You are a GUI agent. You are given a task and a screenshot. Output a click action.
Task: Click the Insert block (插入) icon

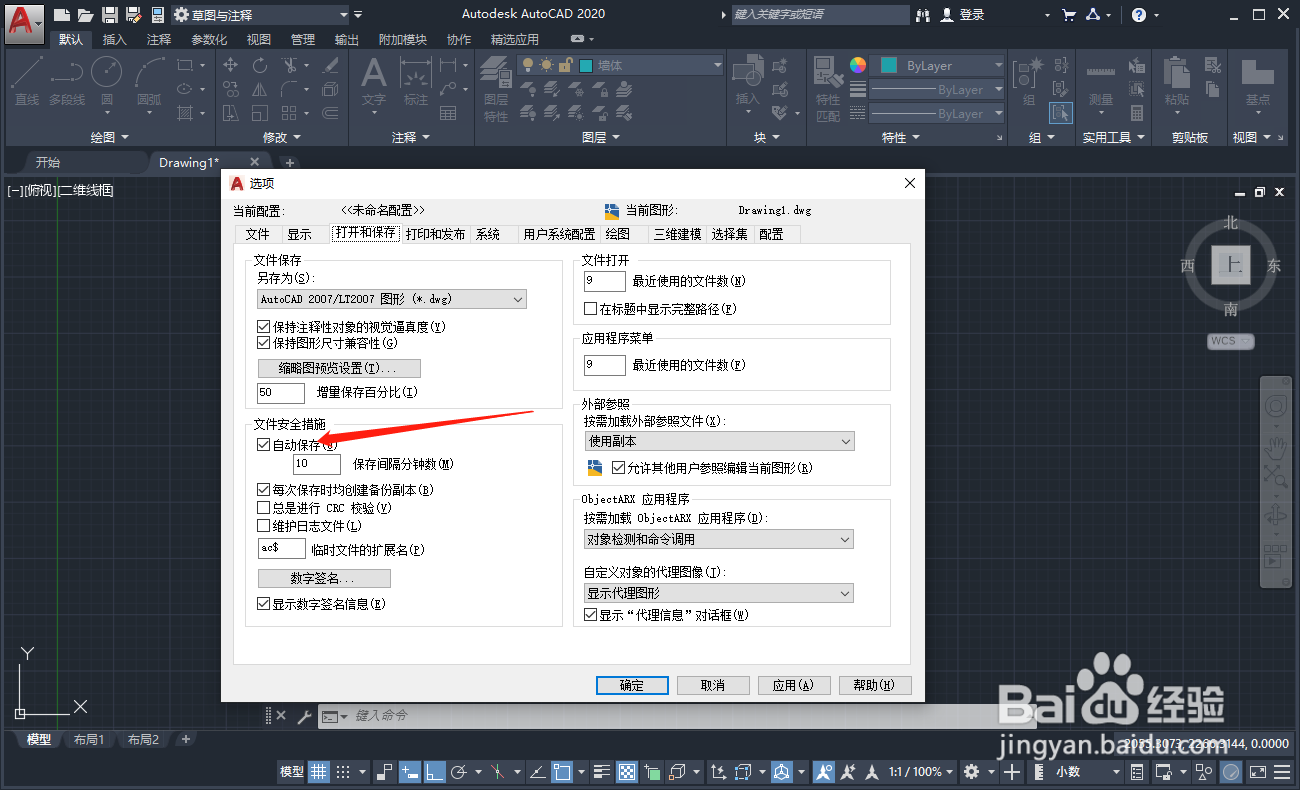click(x=748, y=81)
